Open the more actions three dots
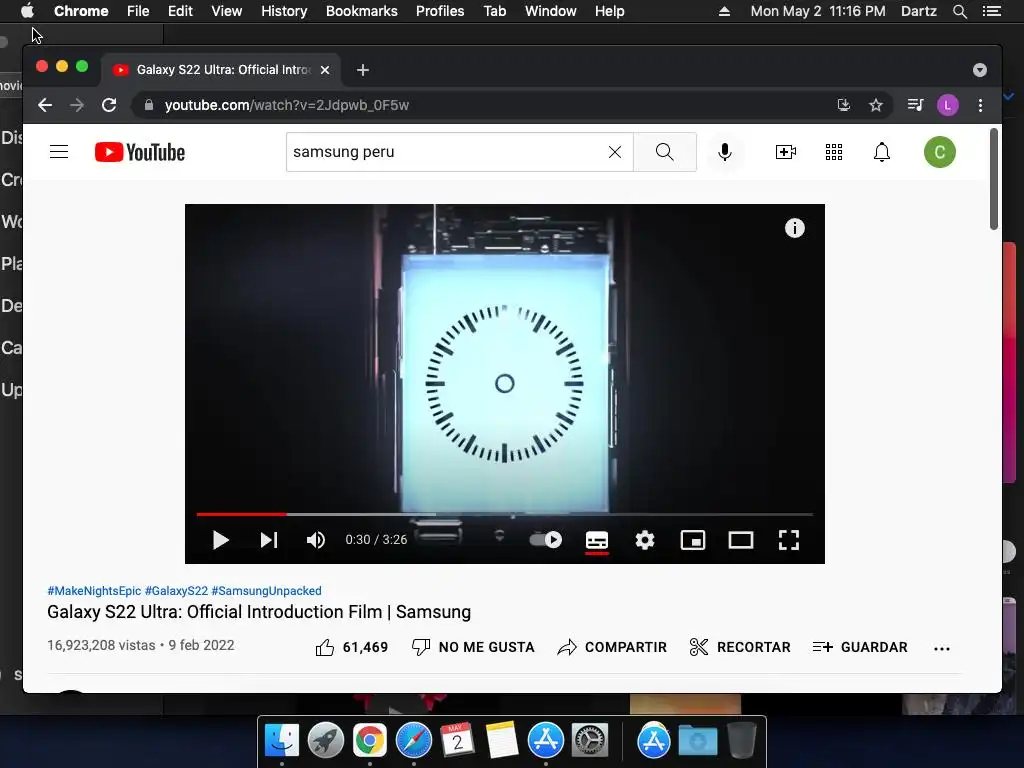The width and height of the screenshot is (1024, 768). click(x=942, y=648)
